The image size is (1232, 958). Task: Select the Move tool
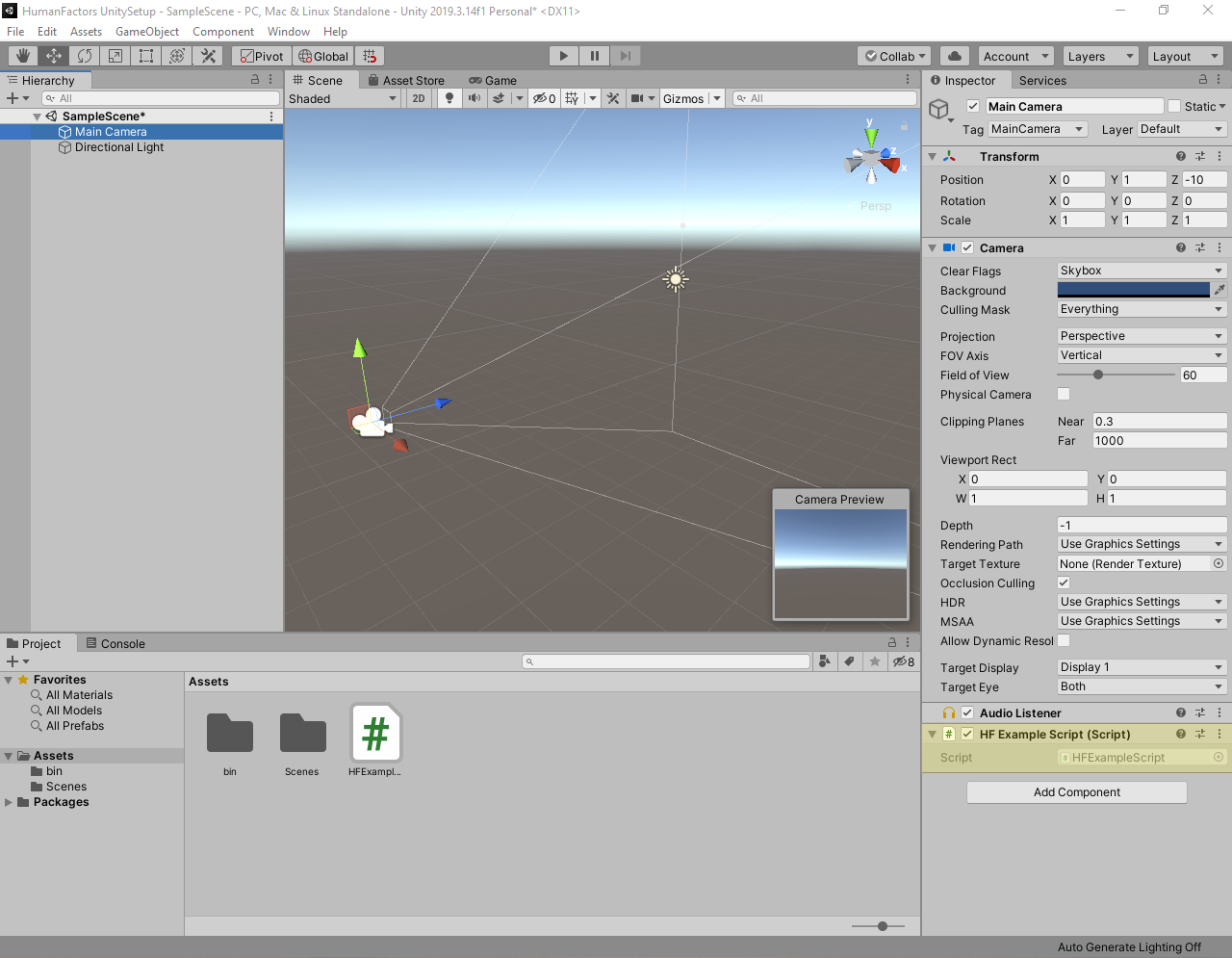pyautogui.click(x=54, y=56)
